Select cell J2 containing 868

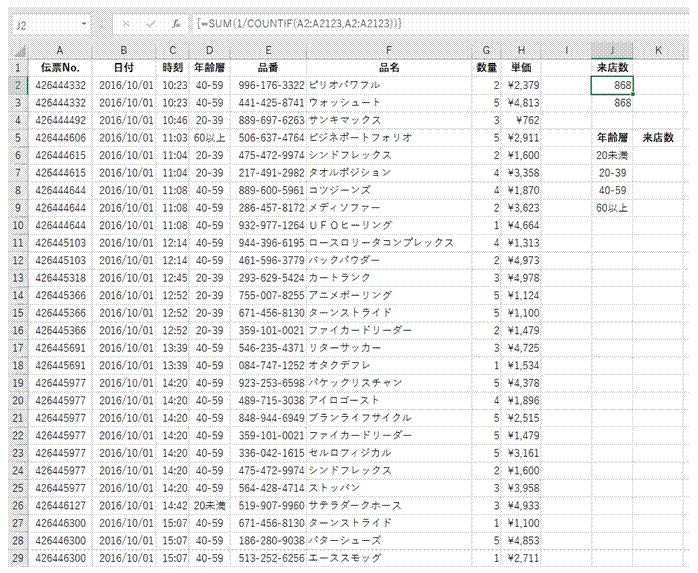tap(611, 85)
